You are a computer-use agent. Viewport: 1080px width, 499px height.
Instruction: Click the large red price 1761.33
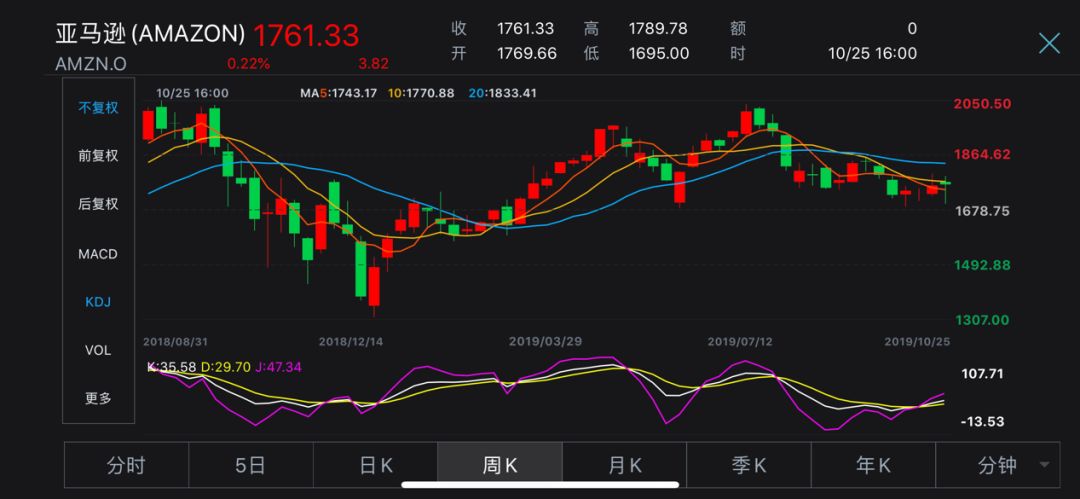[x=307, y=34]
